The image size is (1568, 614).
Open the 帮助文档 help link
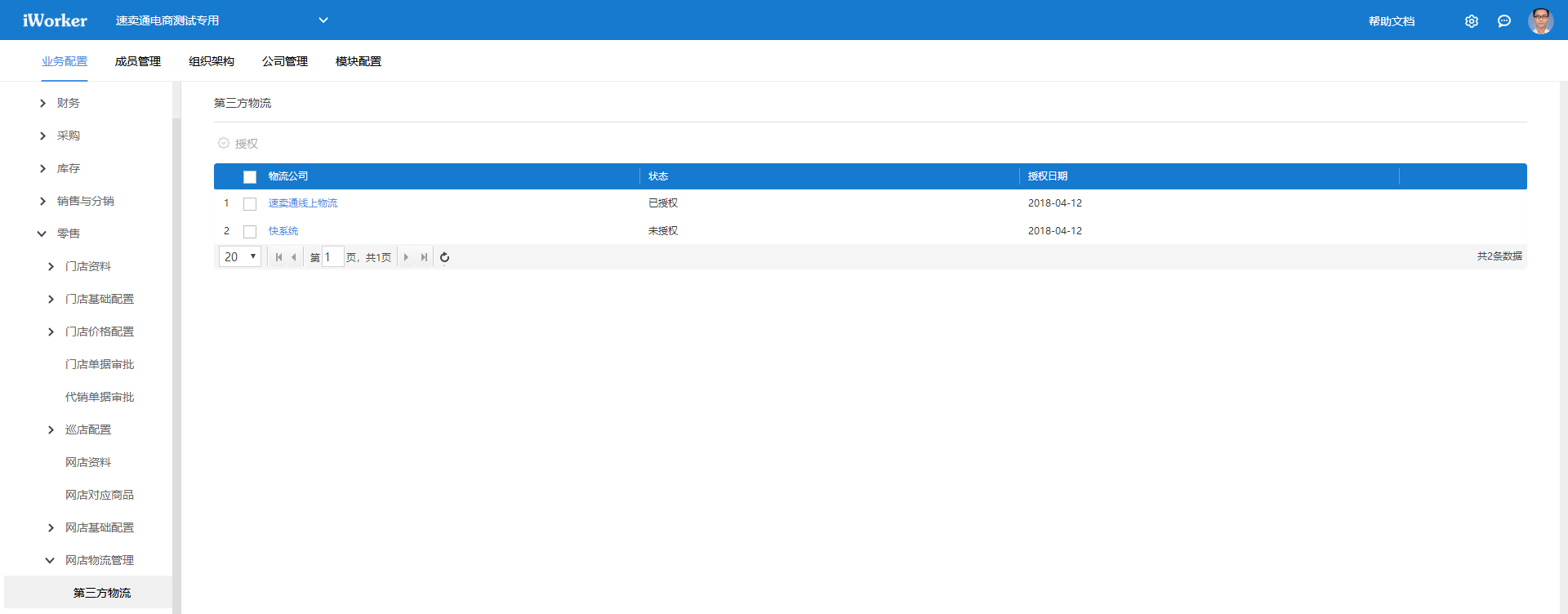(x=1392, y=21)
